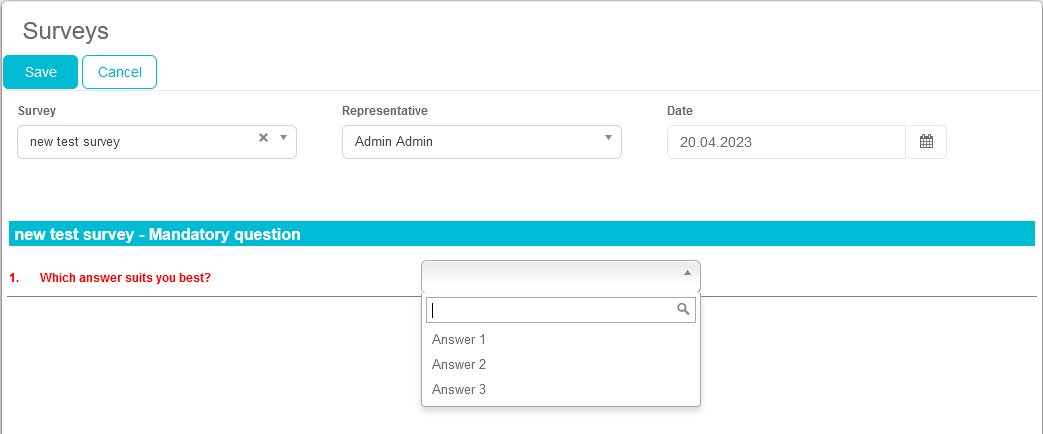
Task: Select Answer 1 from the list
Action: click(x=459, y=340)
